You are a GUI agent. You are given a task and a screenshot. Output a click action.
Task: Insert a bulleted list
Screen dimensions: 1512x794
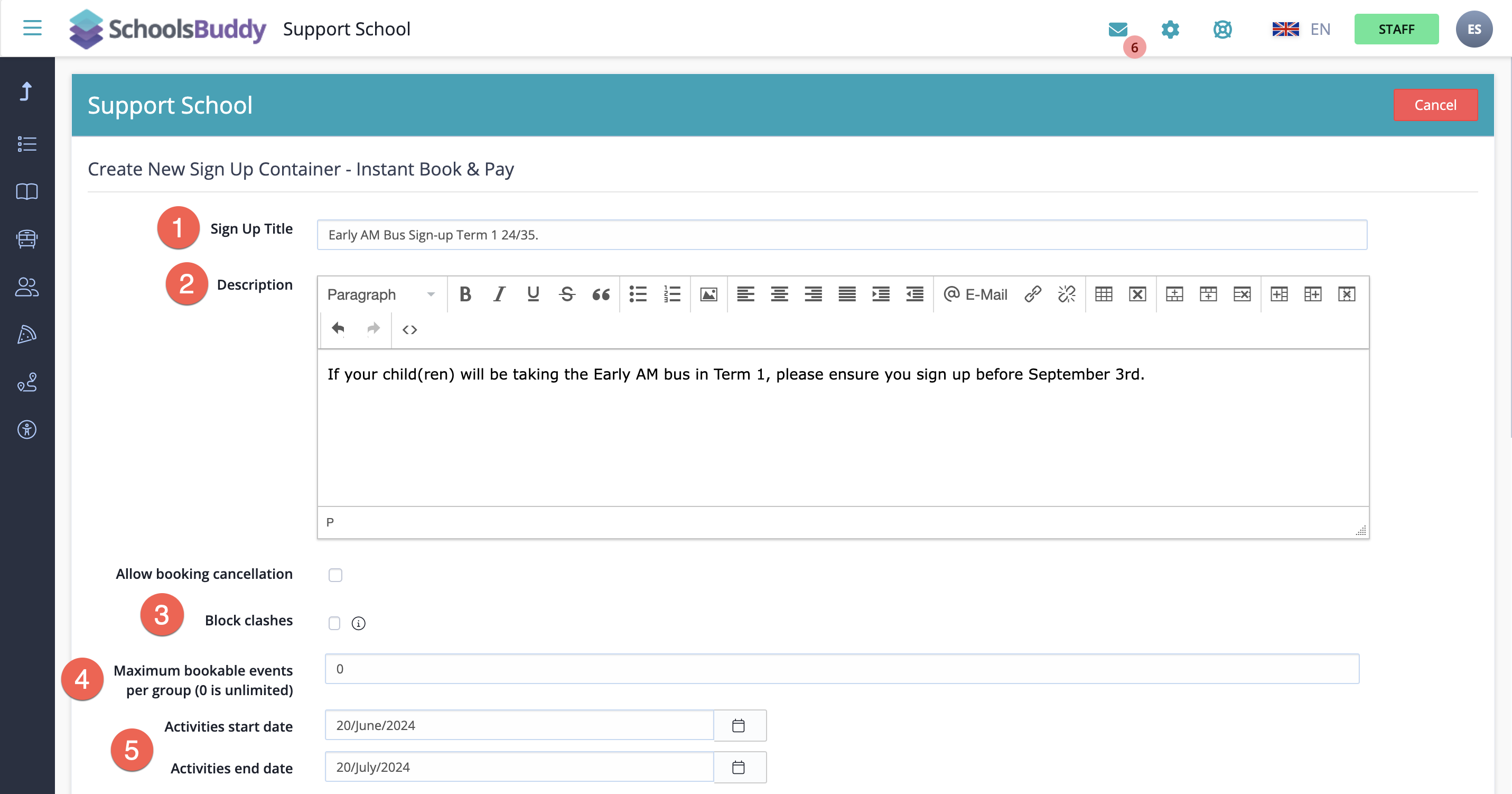tap(638, 295)
